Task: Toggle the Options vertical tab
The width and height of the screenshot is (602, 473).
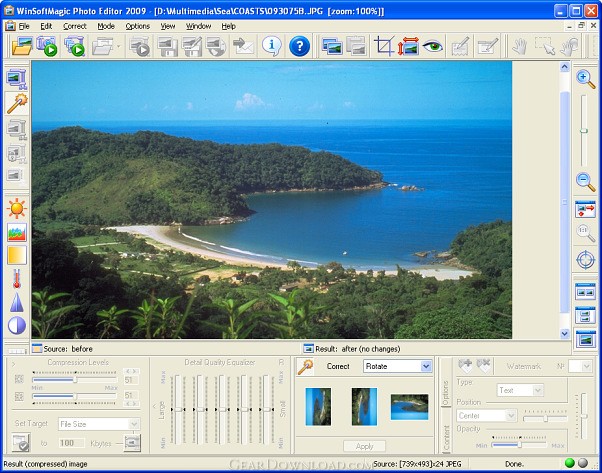Action: [x=445, y=393]
